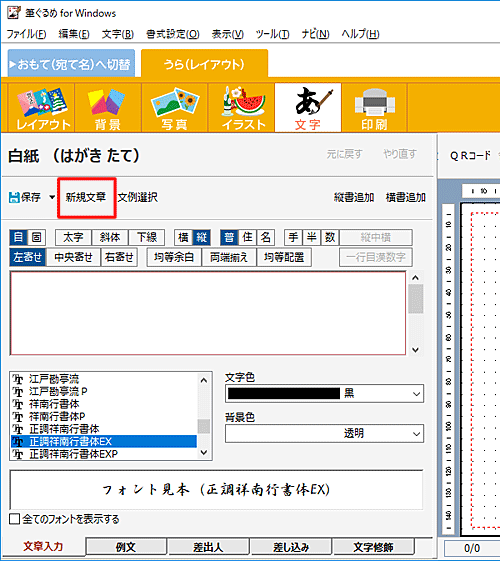The image size is (500, 561).
Task: Open the 背景 background category
Action: click(x=108, y=108)
